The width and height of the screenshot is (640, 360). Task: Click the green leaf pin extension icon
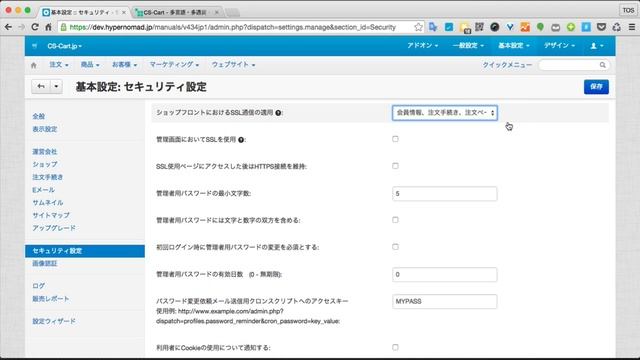coord(540,27)
